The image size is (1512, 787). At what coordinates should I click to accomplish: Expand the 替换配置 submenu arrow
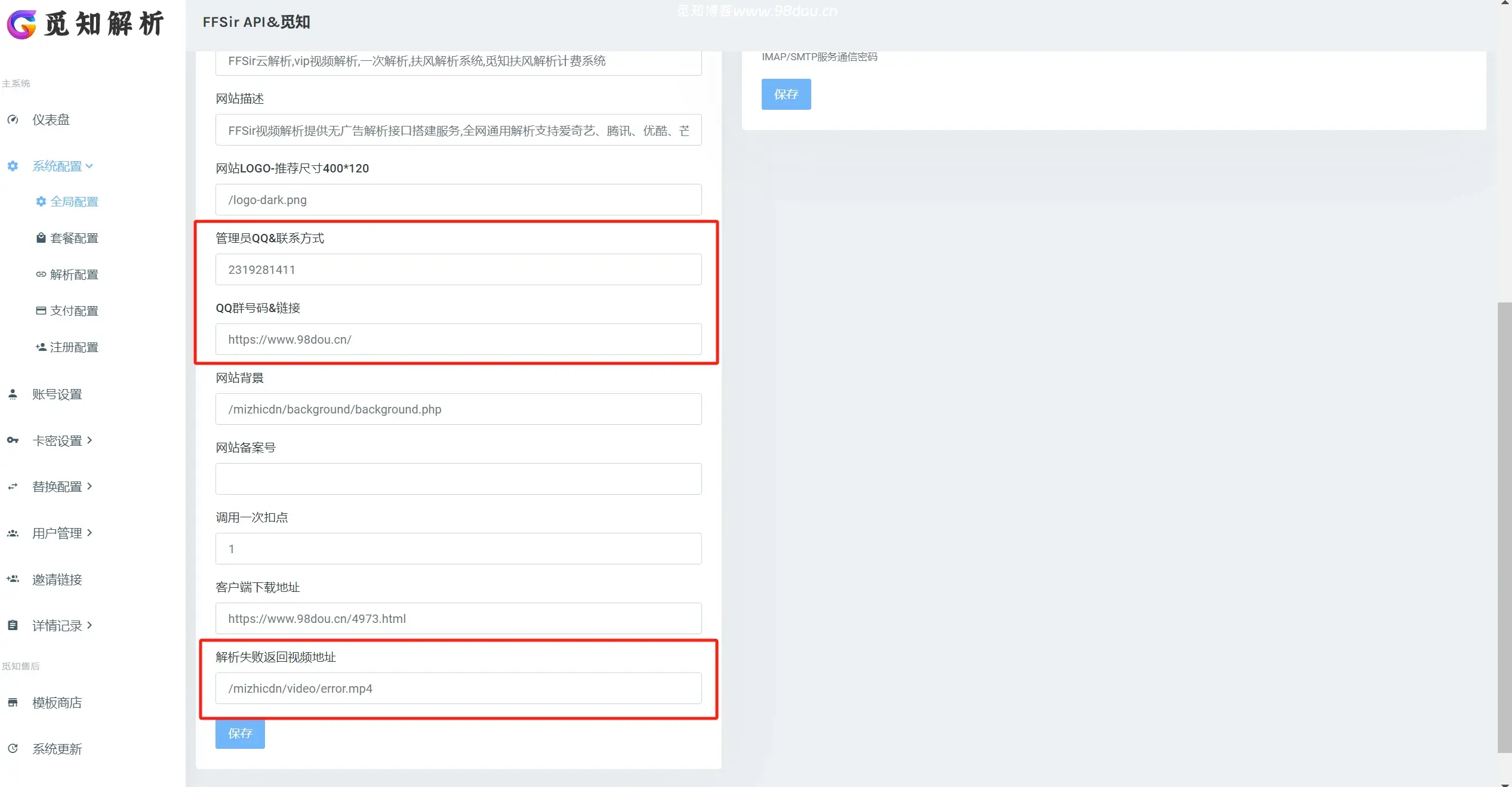pyautogui.click(x=90, y=486)
